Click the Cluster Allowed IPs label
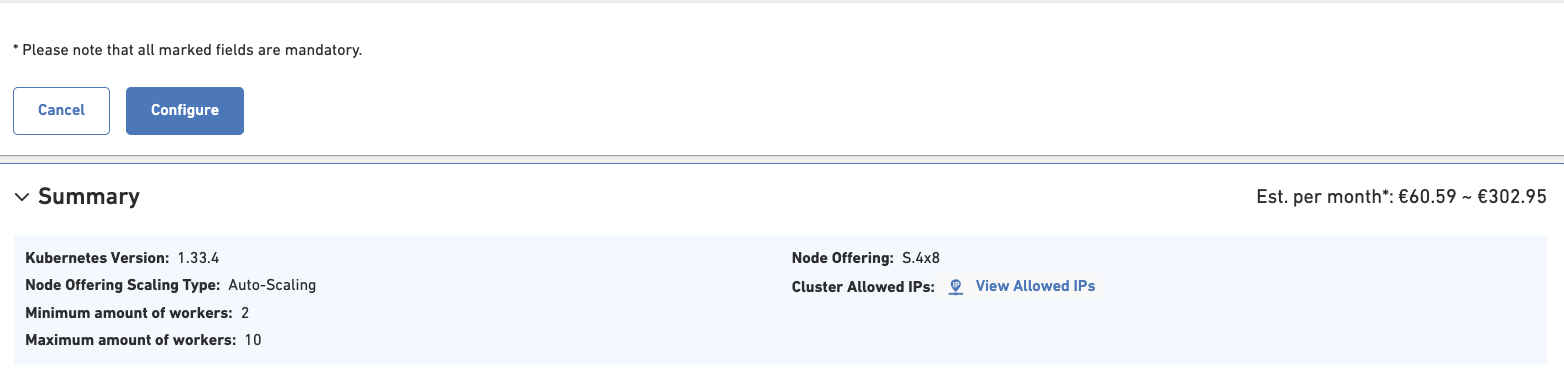Image resolution: width=1564 pixels, height=381 pixels. [x=863, y=286]
